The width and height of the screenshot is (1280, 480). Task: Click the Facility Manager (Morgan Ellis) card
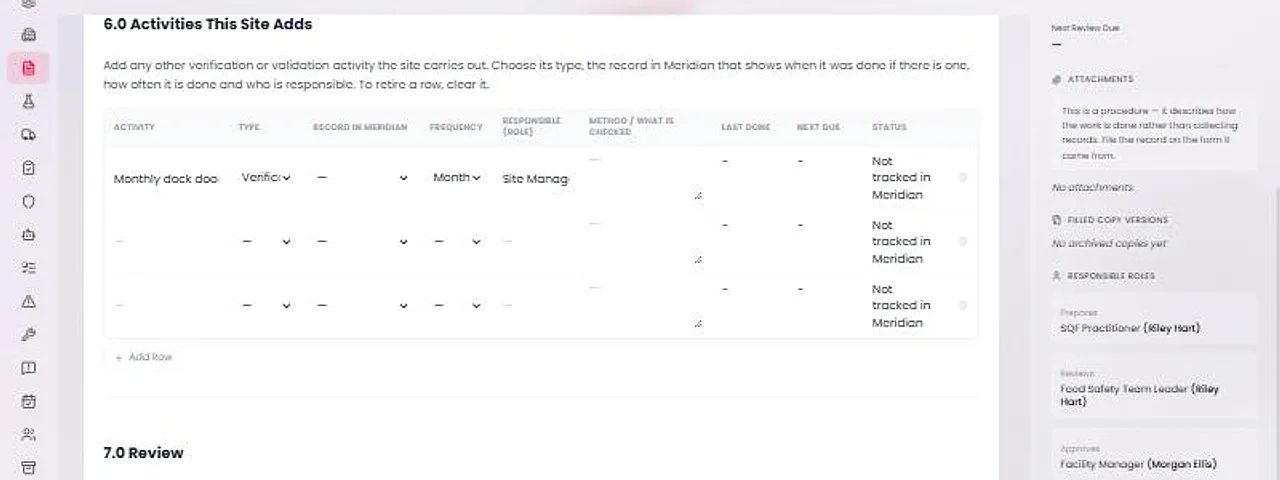click(x=1154, y=457)
